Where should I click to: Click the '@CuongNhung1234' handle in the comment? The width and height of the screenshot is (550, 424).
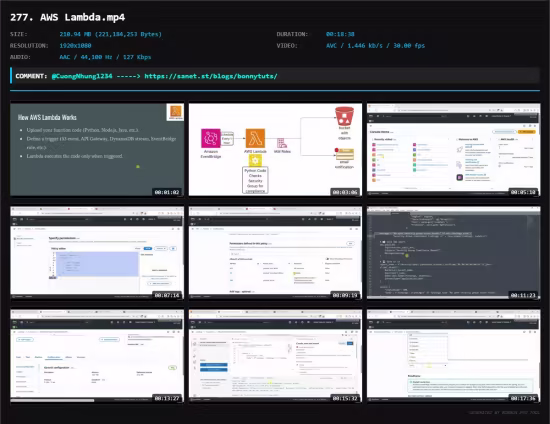(82, 76)
